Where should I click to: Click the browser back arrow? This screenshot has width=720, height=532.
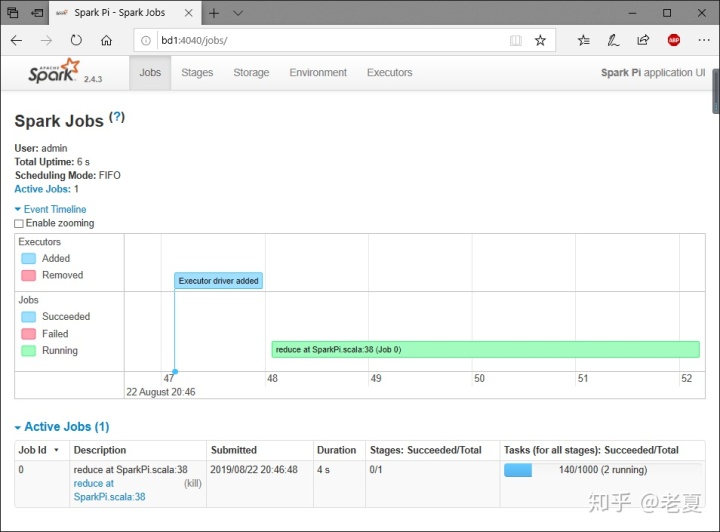pos(17,40)
